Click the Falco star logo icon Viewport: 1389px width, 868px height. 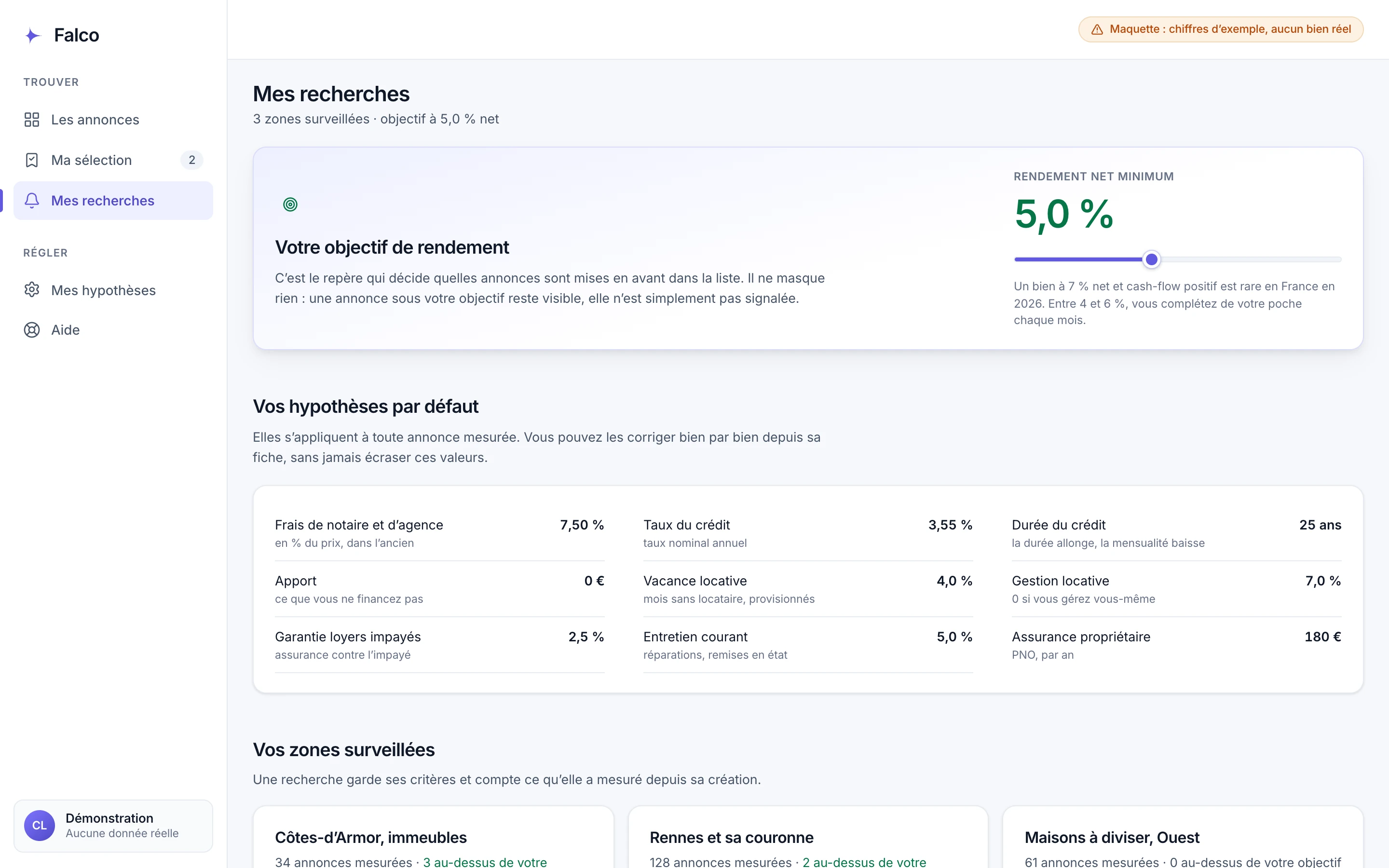click(x=33, y=36)
